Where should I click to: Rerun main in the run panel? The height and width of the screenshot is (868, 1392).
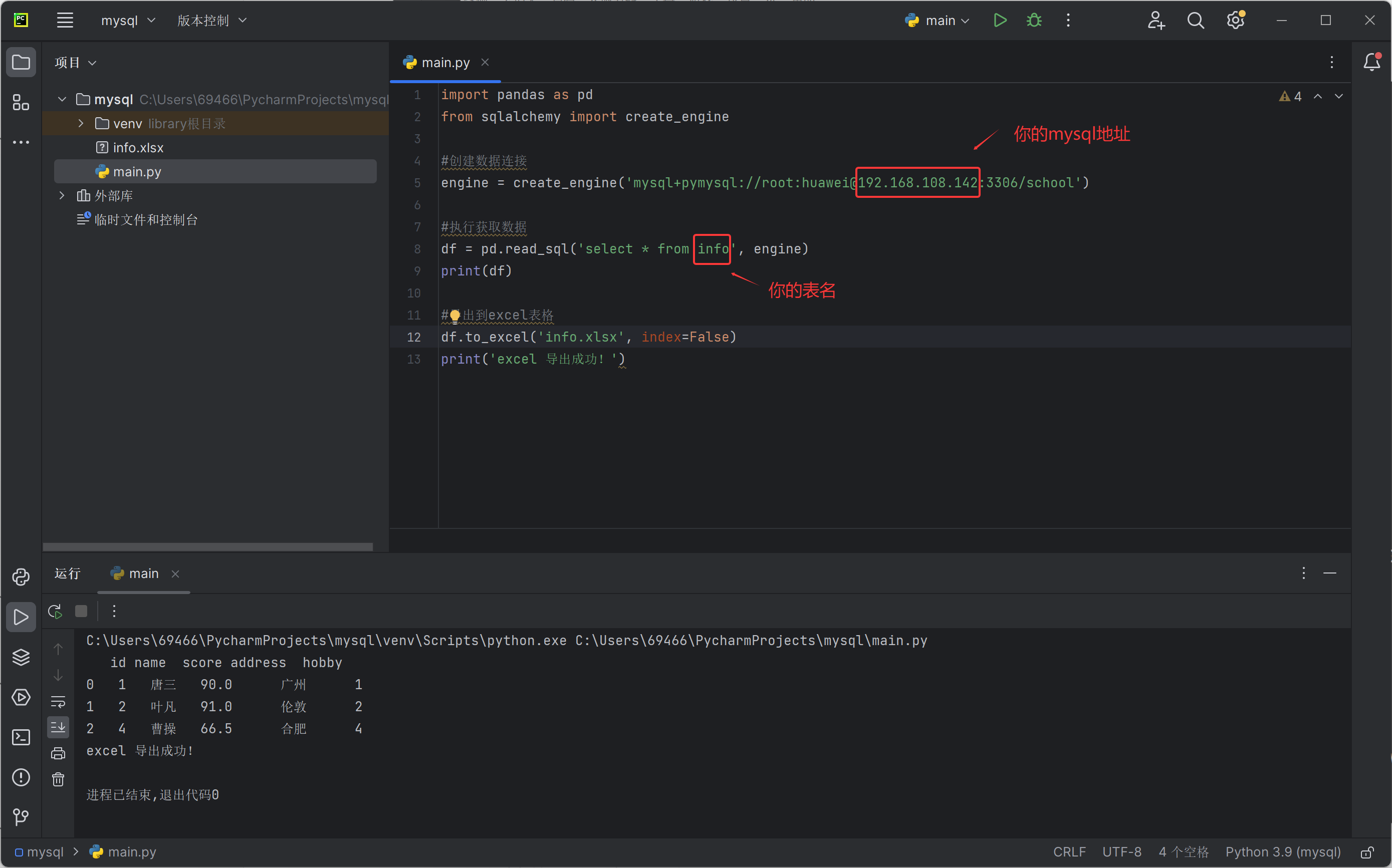pyautogui.click(x=55, y=612)
